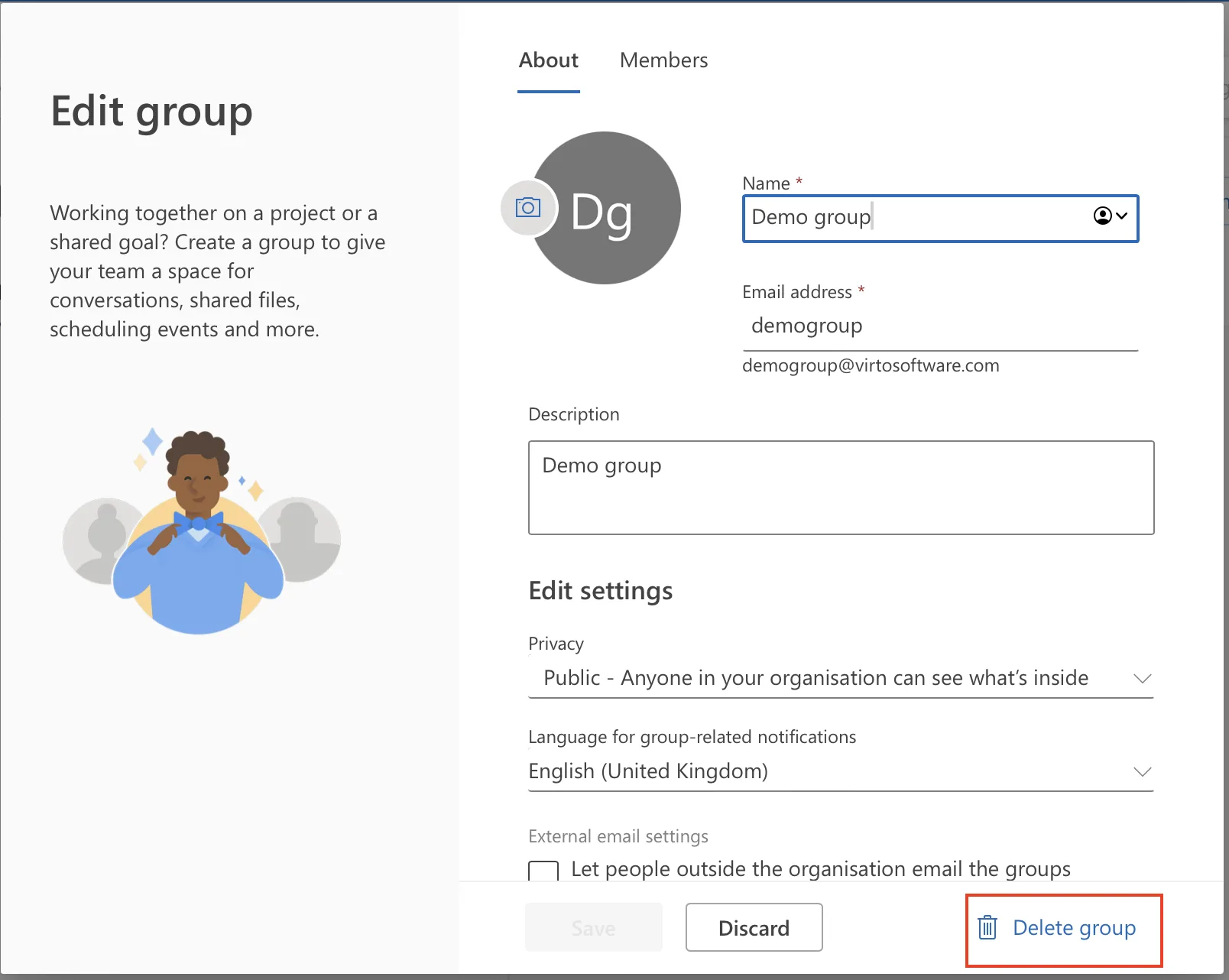1229x980 pixels.
Task: Click the camera icon to change group photo
Action: [528, 207]
